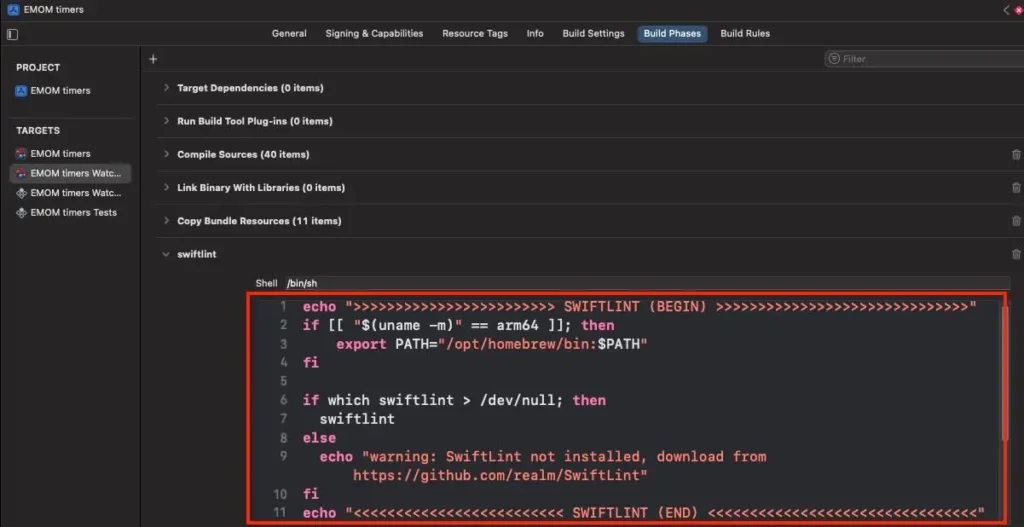Open the Build Rules tab
1024x527 pixels.
[745, 33]
